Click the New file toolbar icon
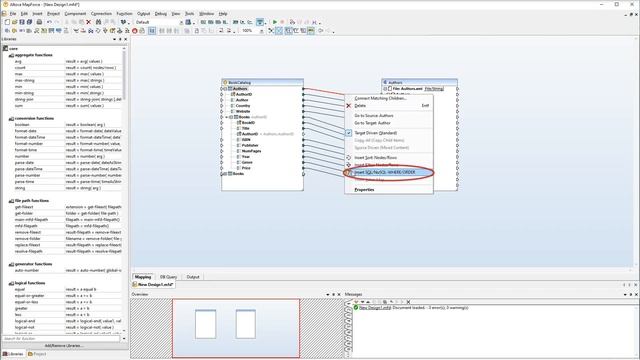640x360 pixels. coord(7,22)
